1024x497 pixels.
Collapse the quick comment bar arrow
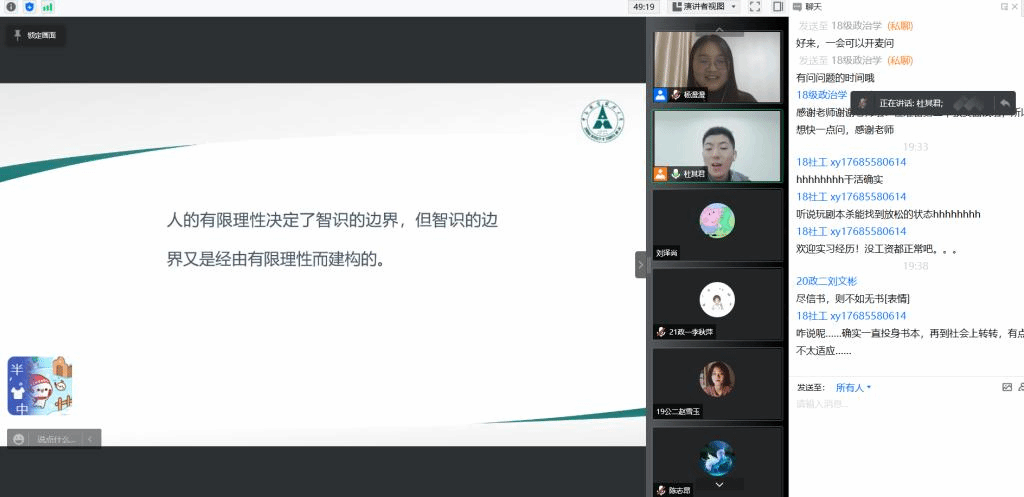tap(90, 439)
